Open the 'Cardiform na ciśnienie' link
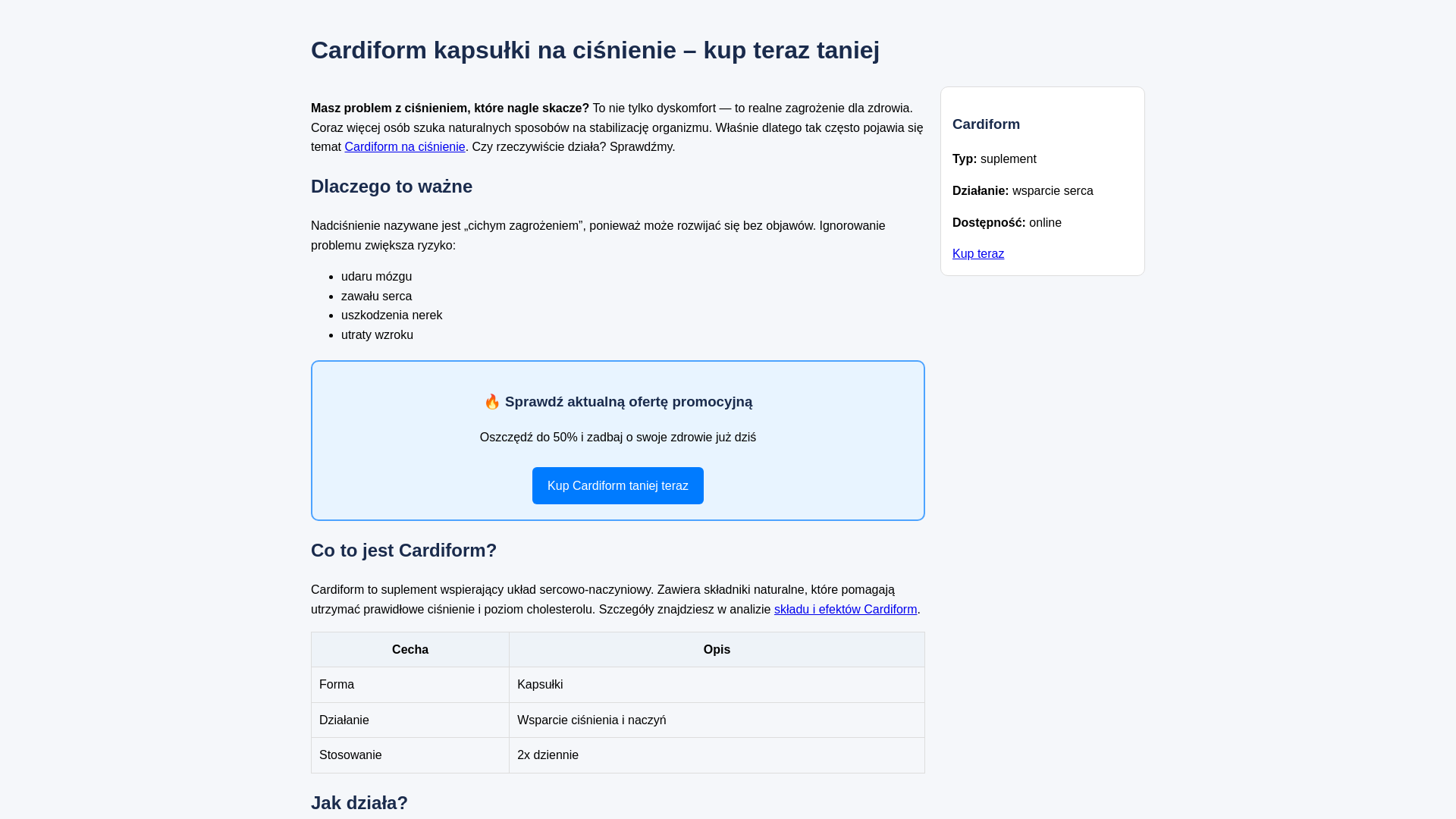Viewport: 1456px width, 819px height. coord(405,147)
